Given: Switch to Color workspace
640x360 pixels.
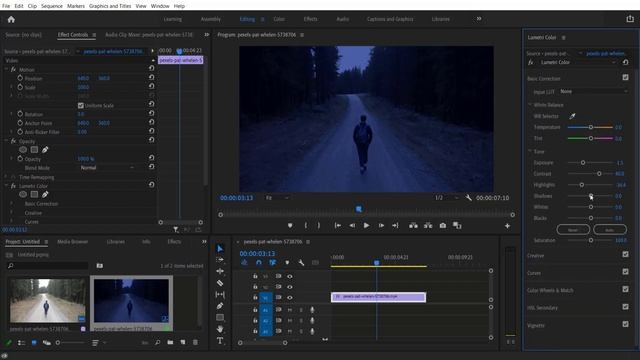Looking at the screenshot, I should click(x=279, y=19).
